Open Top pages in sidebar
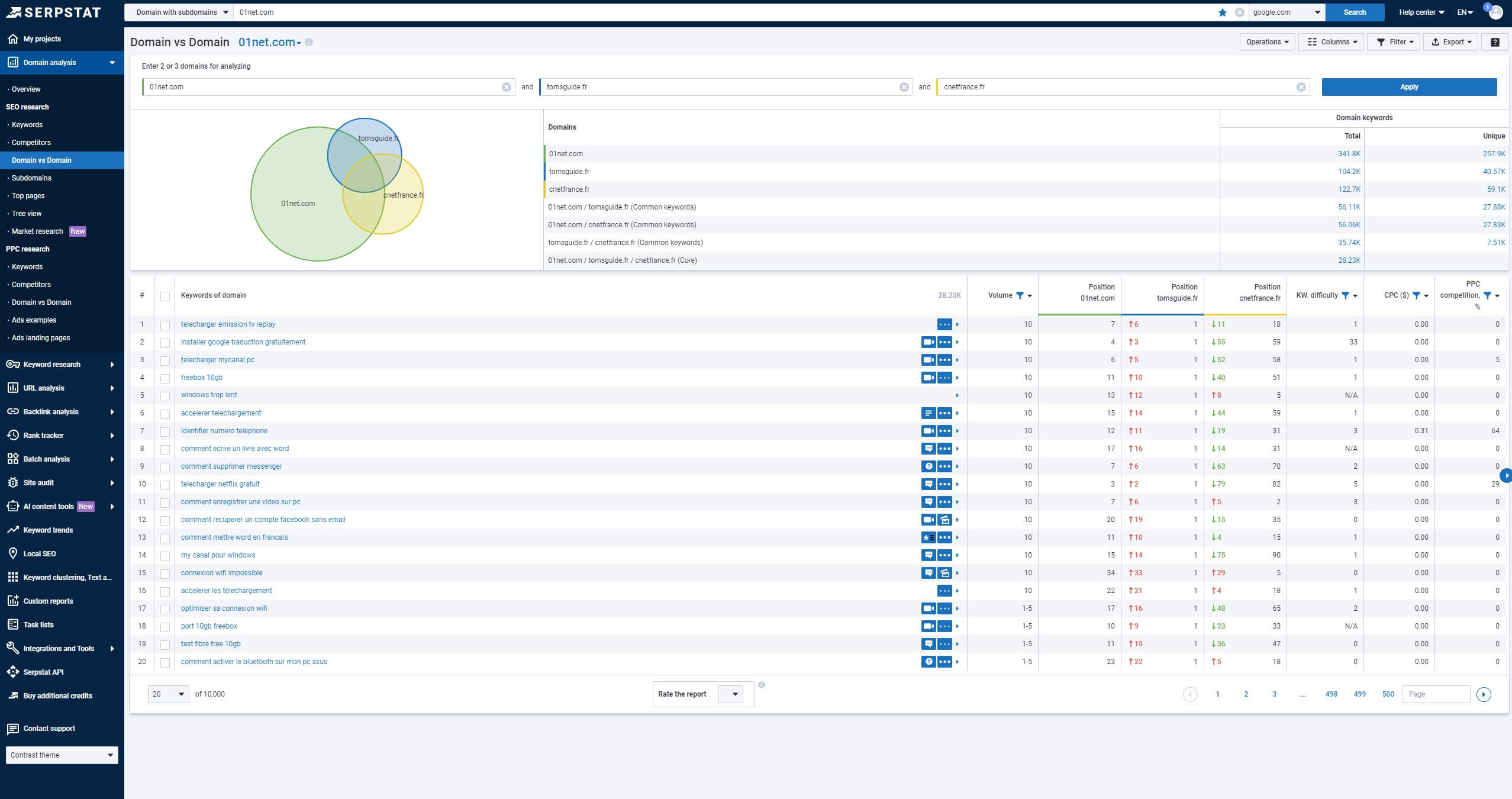The height and width of the screenshot is (799, 1512). [28, 196]
